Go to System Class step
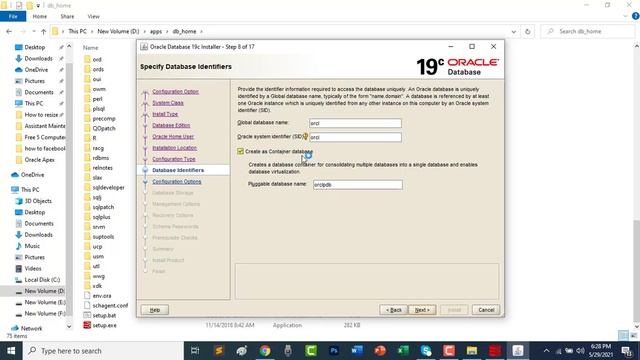Image resolution: width=640 pixels, height=360 pixels. [x=168, y=103]
